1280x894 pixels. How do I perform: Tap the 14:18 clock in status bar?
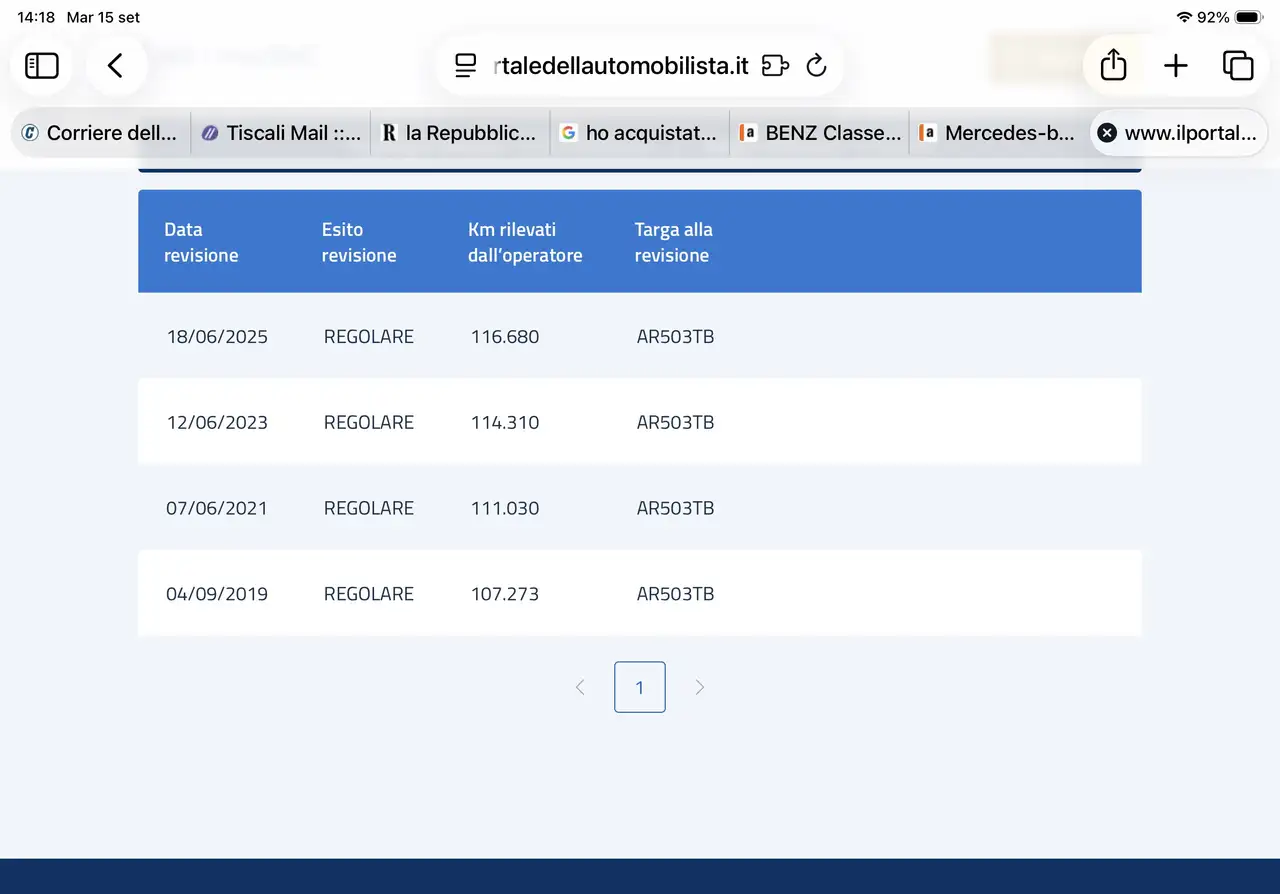coord(36,17)
